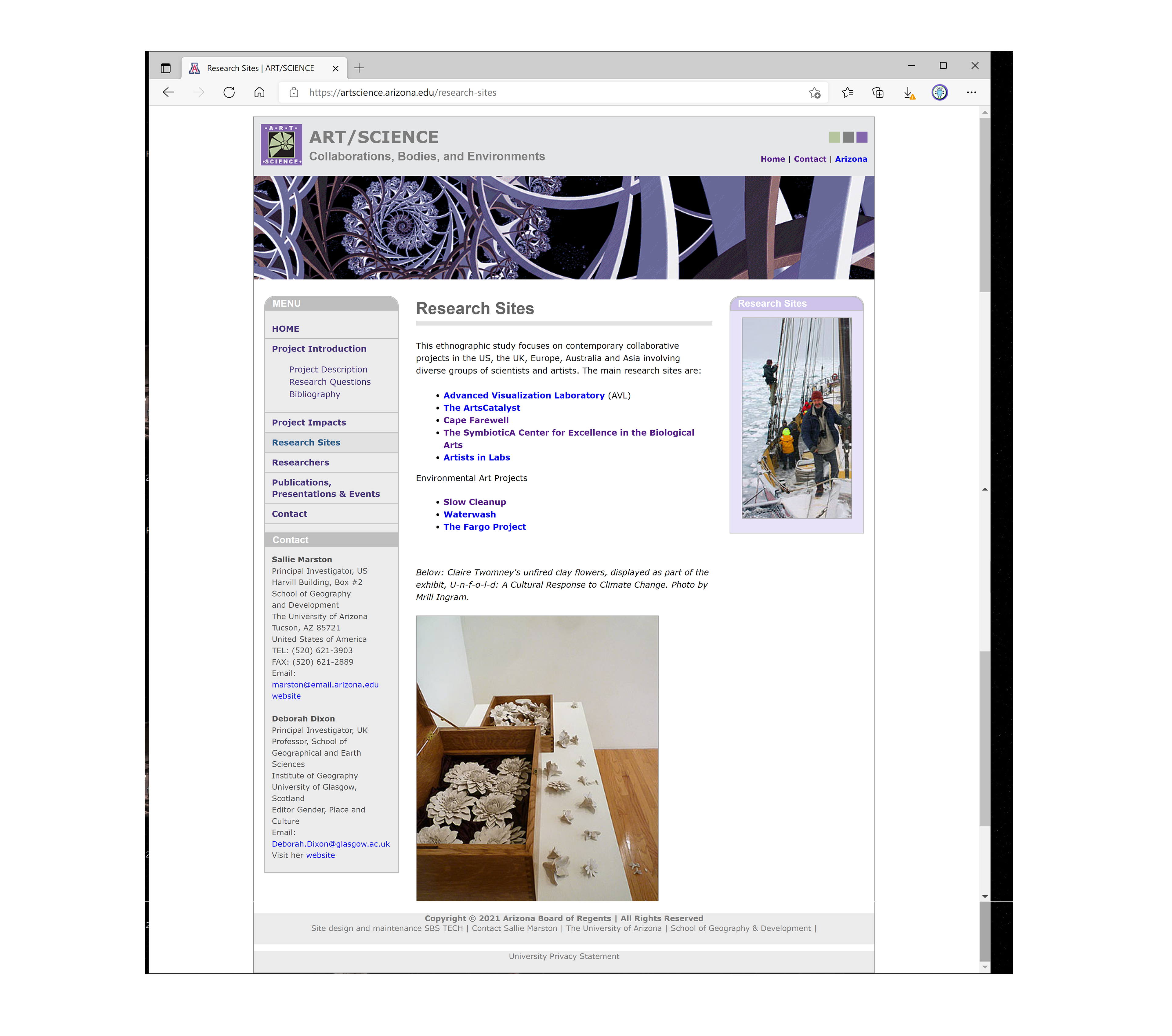Open The Fargo Project link

tap(484, 527)
